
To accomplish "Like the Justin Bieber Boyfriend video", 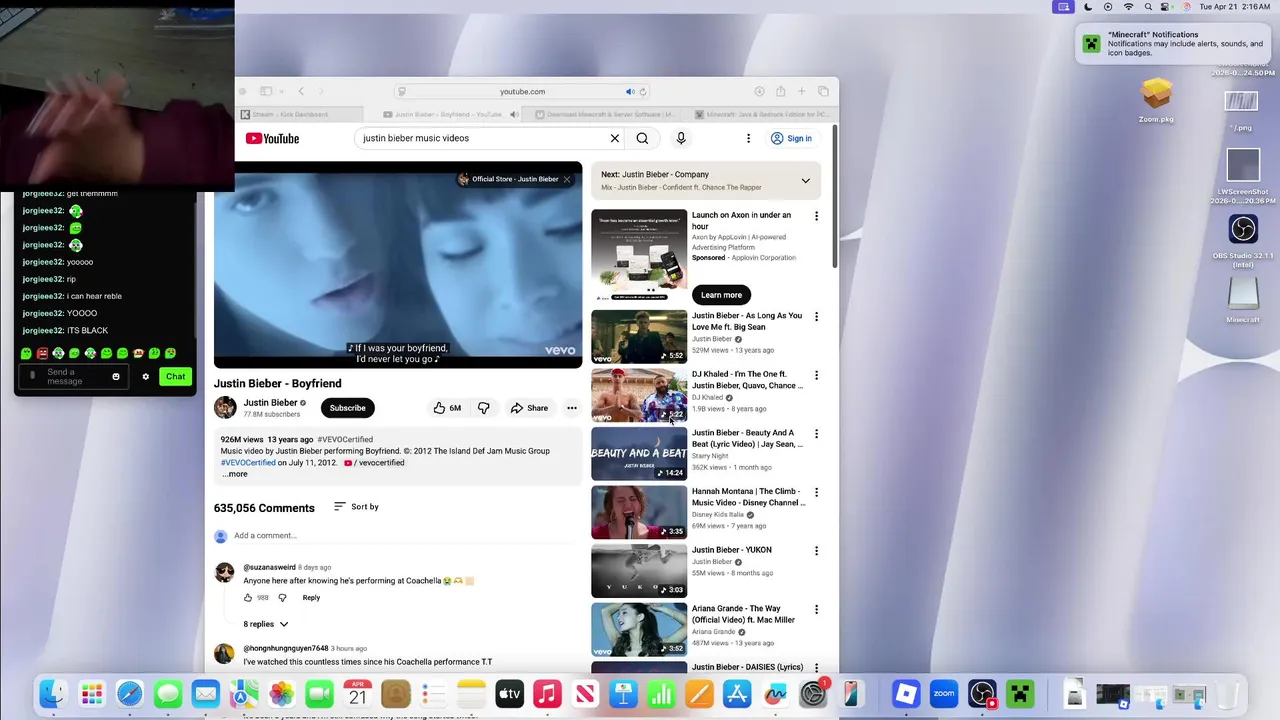I will [447, 408].
